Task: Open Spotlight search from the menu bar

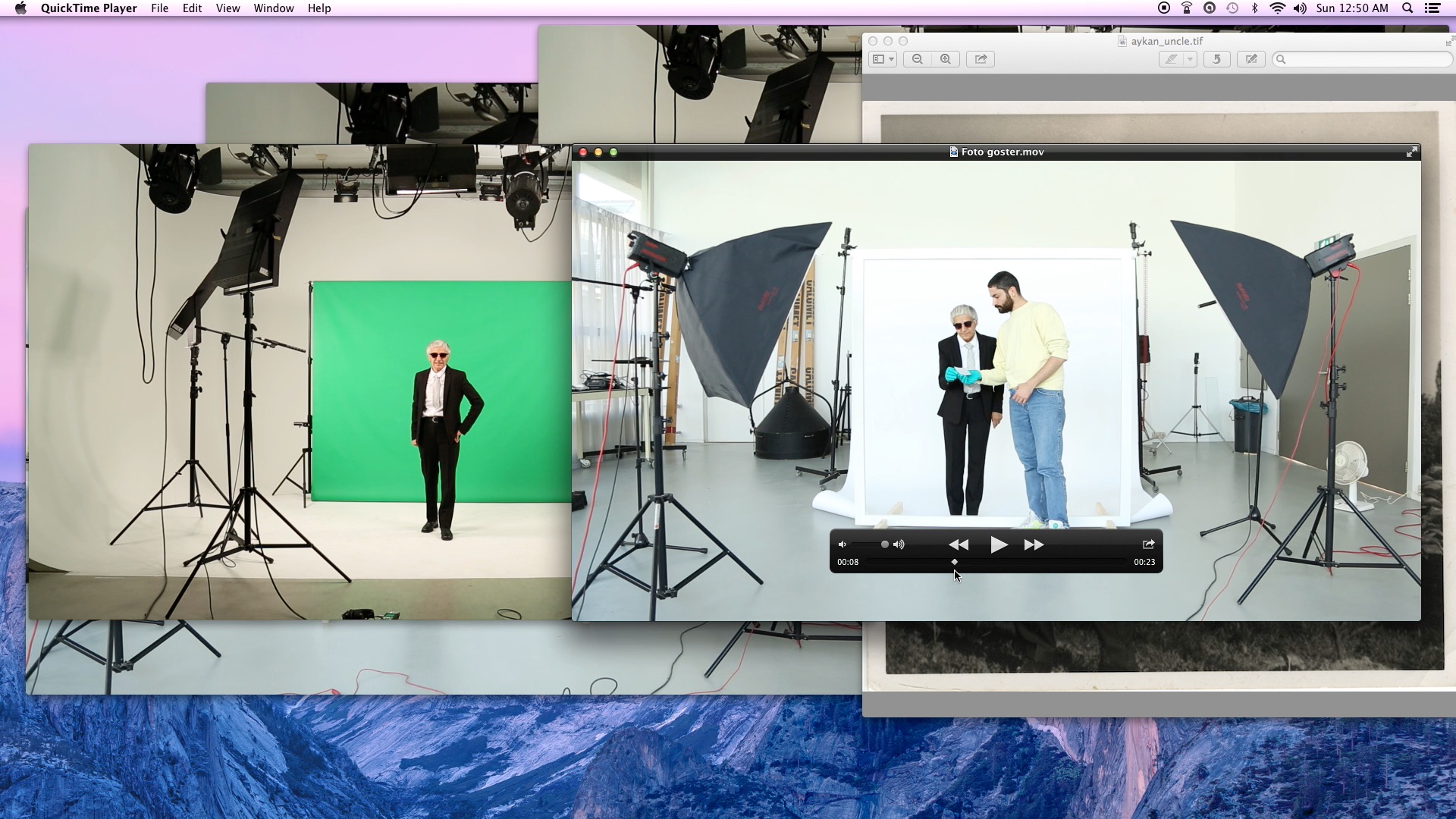Action: point(1407,8)
